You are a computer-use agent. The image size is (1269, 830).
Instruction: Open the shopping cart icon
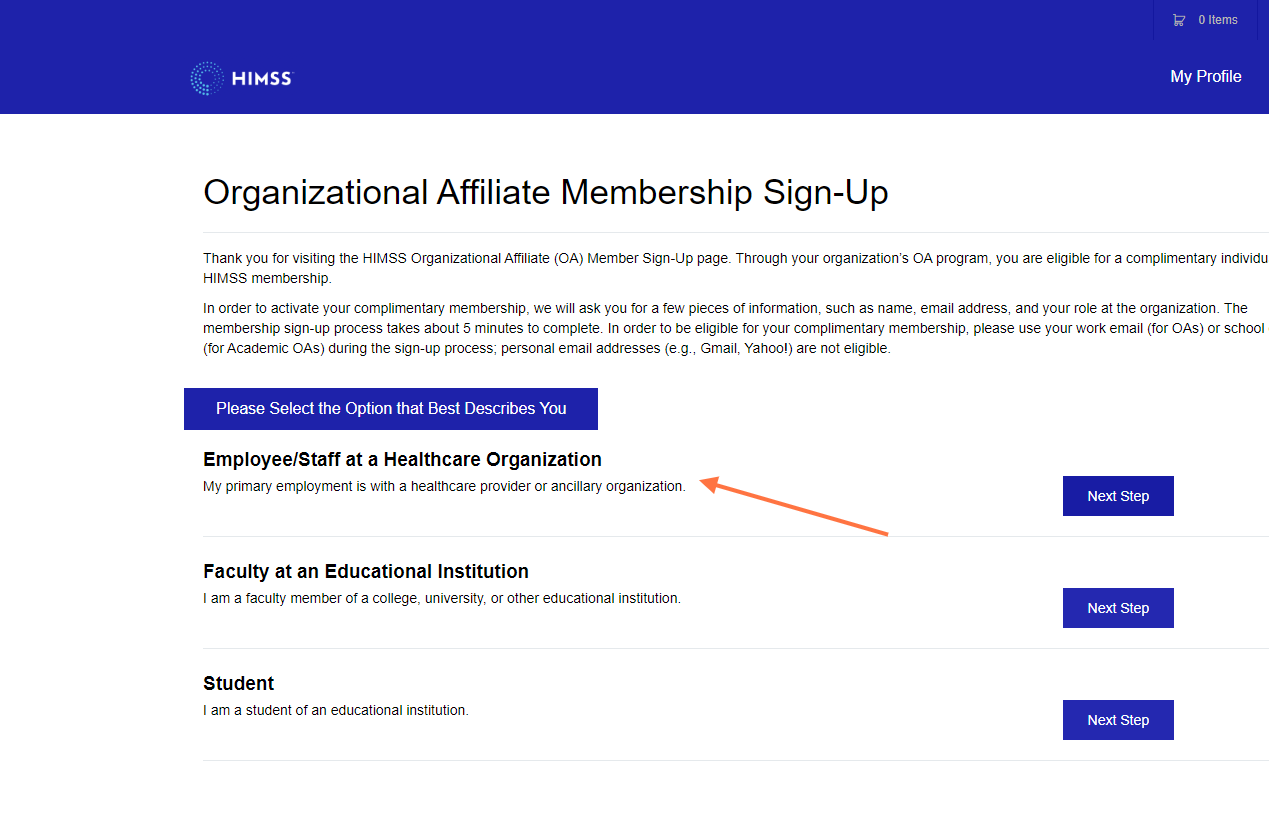click(1179, 20)
